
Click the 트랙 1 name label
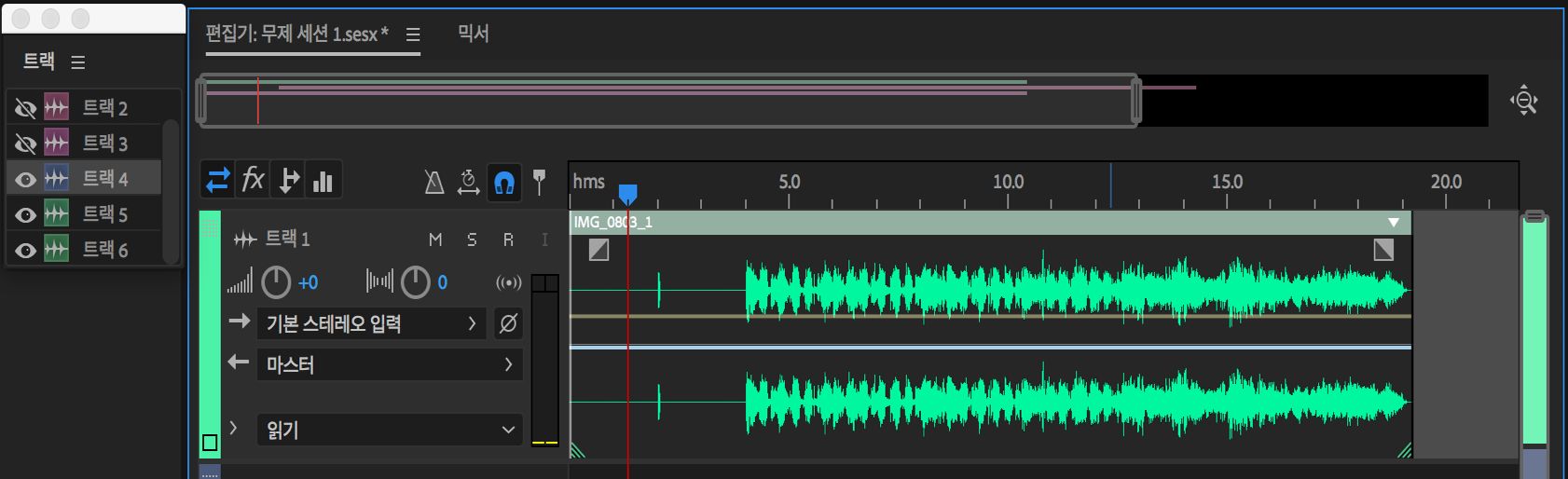(x=287, y=239)
